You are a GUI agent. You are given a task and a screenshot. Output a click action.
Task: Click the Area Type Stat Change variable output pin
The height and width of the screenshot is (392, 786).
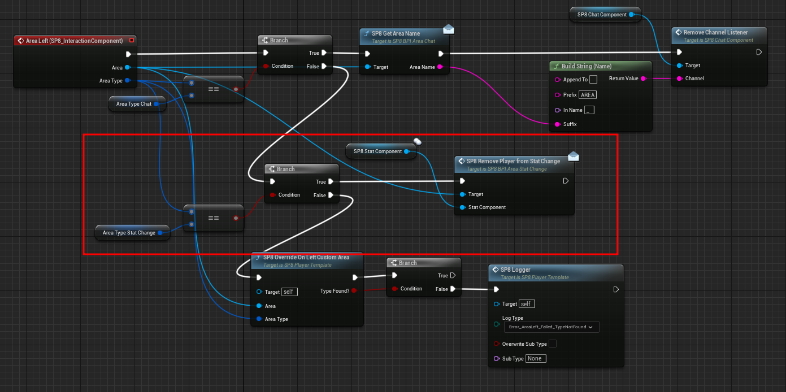[x=160, y=233]
